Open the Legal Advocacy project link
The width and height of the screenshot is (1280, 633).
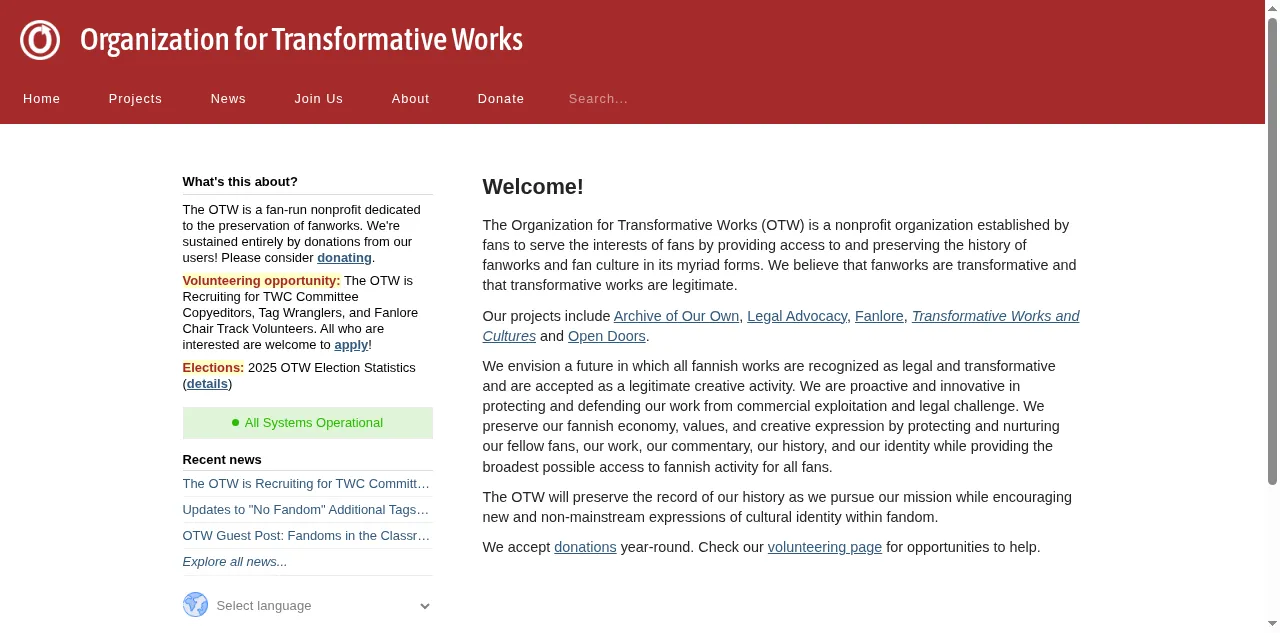797,316
